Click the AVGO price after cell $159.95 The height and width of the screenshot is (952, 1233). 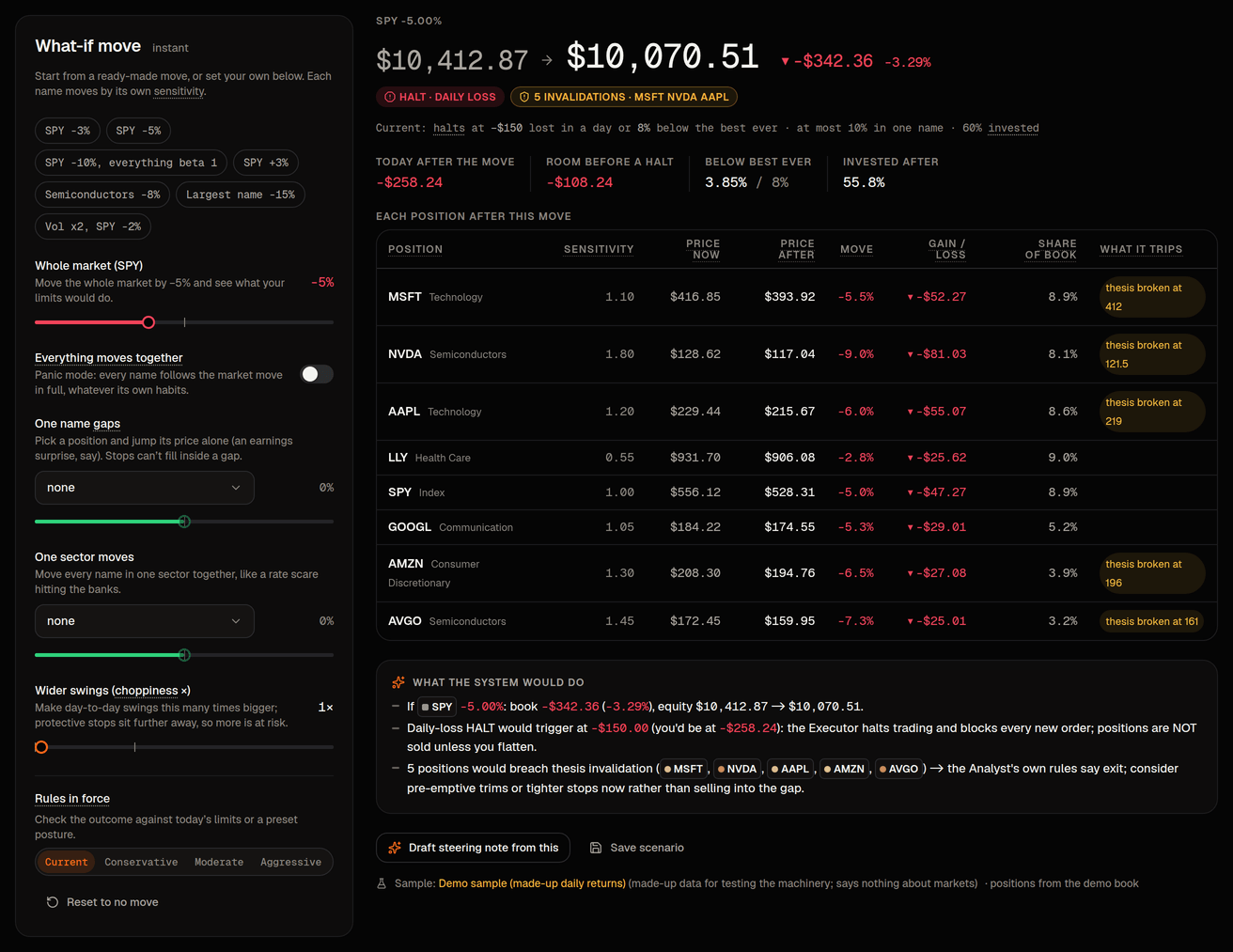tap(789, 621)
